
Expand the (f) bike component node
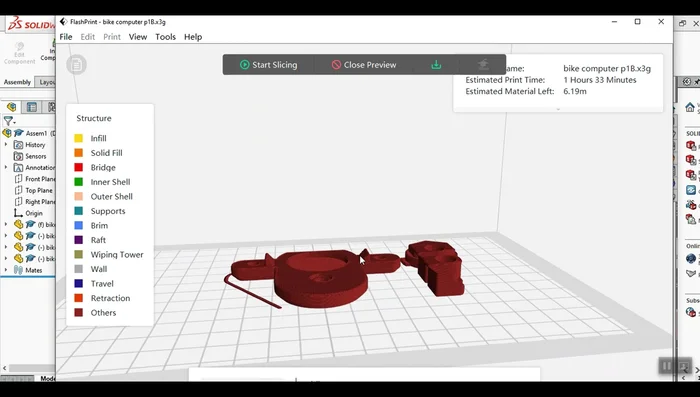coord(6,224)
